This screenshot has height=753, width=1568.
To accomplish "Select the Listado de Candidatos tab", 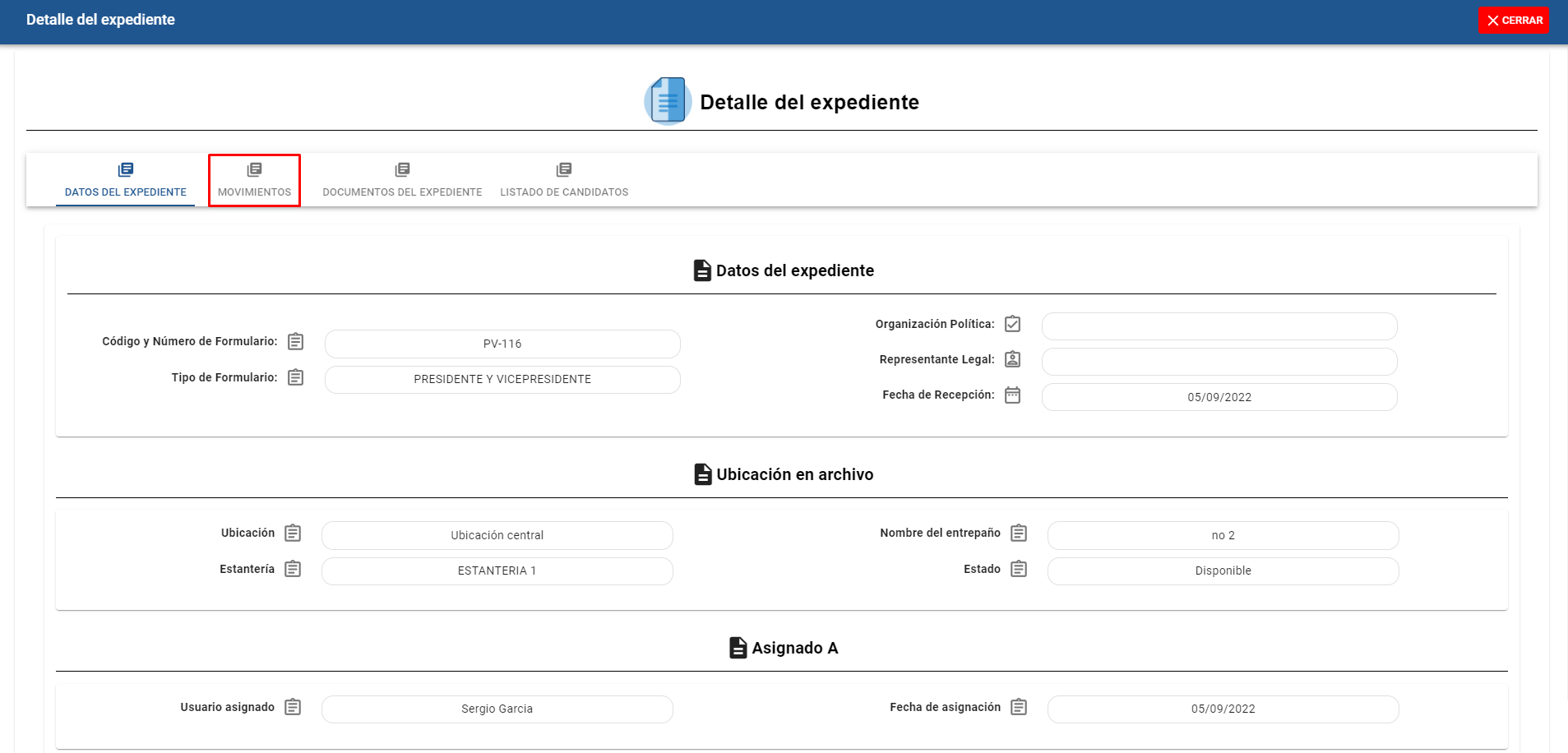I will [x=564, y=180].
